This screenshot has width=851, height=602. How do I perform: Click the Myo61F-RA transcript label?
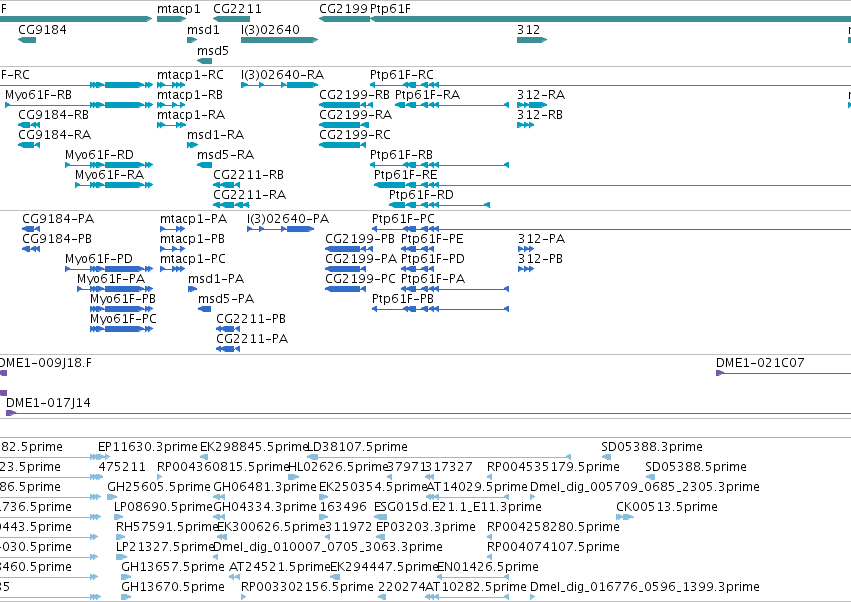pyautogui.click(x=110, y=175)
